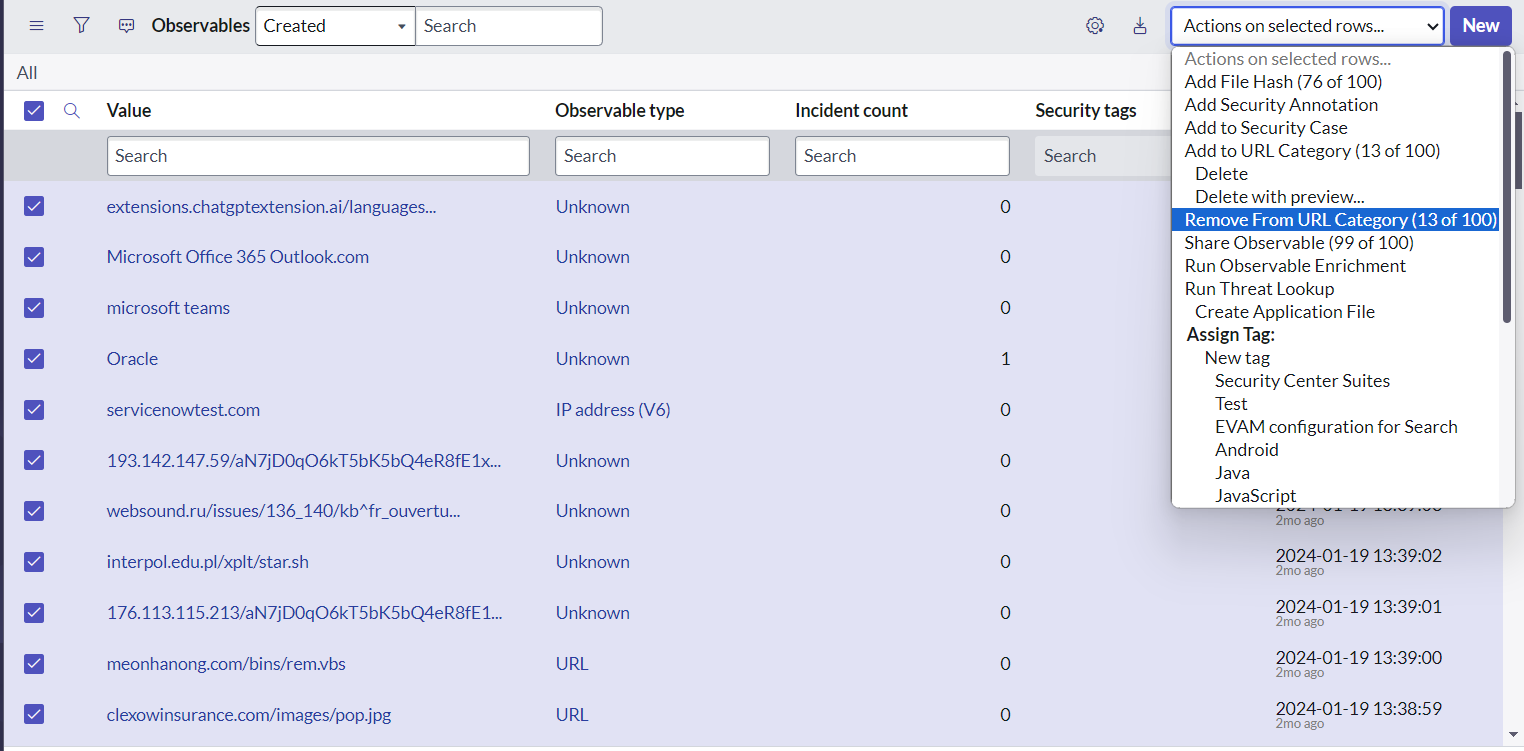Deselect the websound.ru row checkbox
This screenshot has width=1524, height=751.
[x=34, y=511]
